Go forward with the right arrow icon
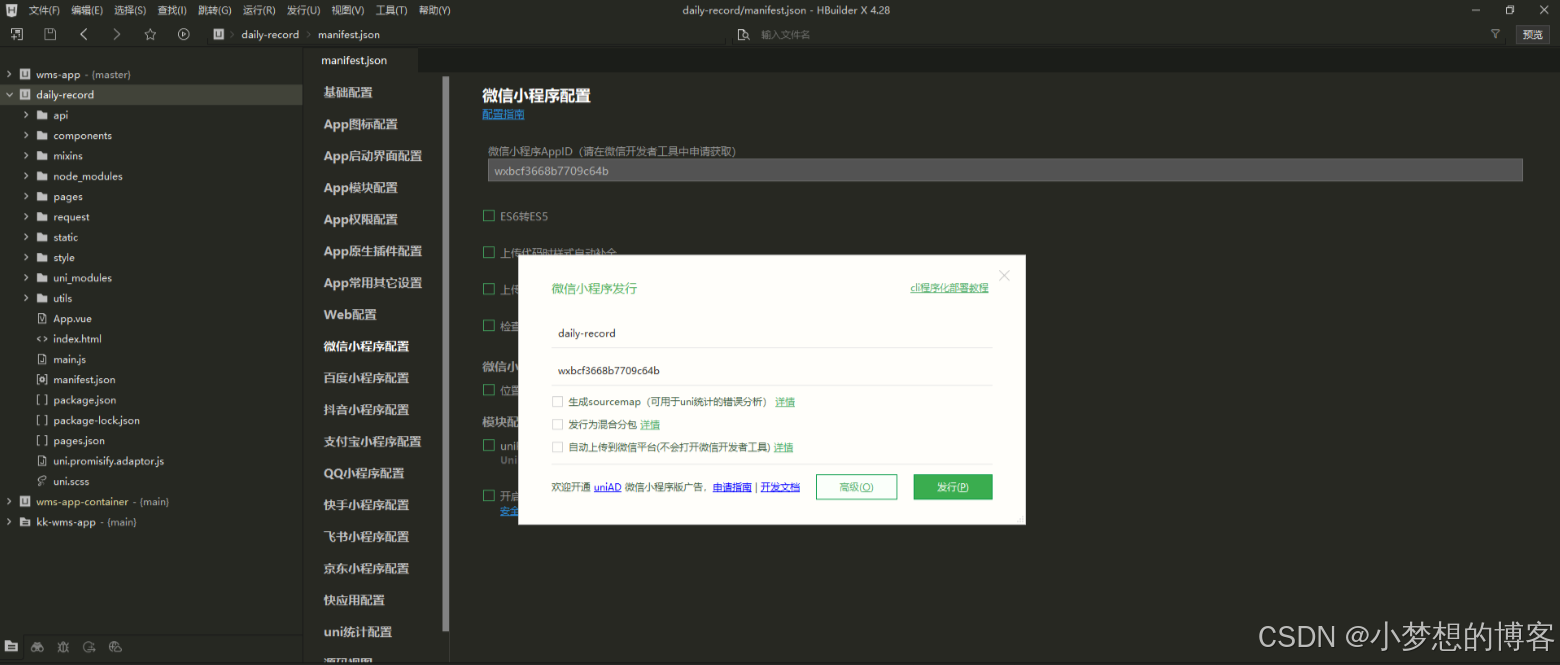This screenshot has height=665, width=1560. click(x=117, y=34)
